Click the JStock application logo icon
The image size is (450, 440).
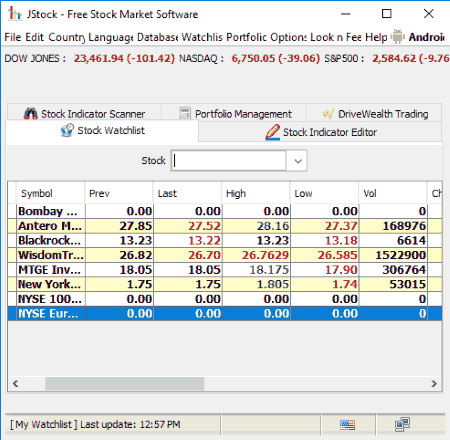[x=15, y=14]
